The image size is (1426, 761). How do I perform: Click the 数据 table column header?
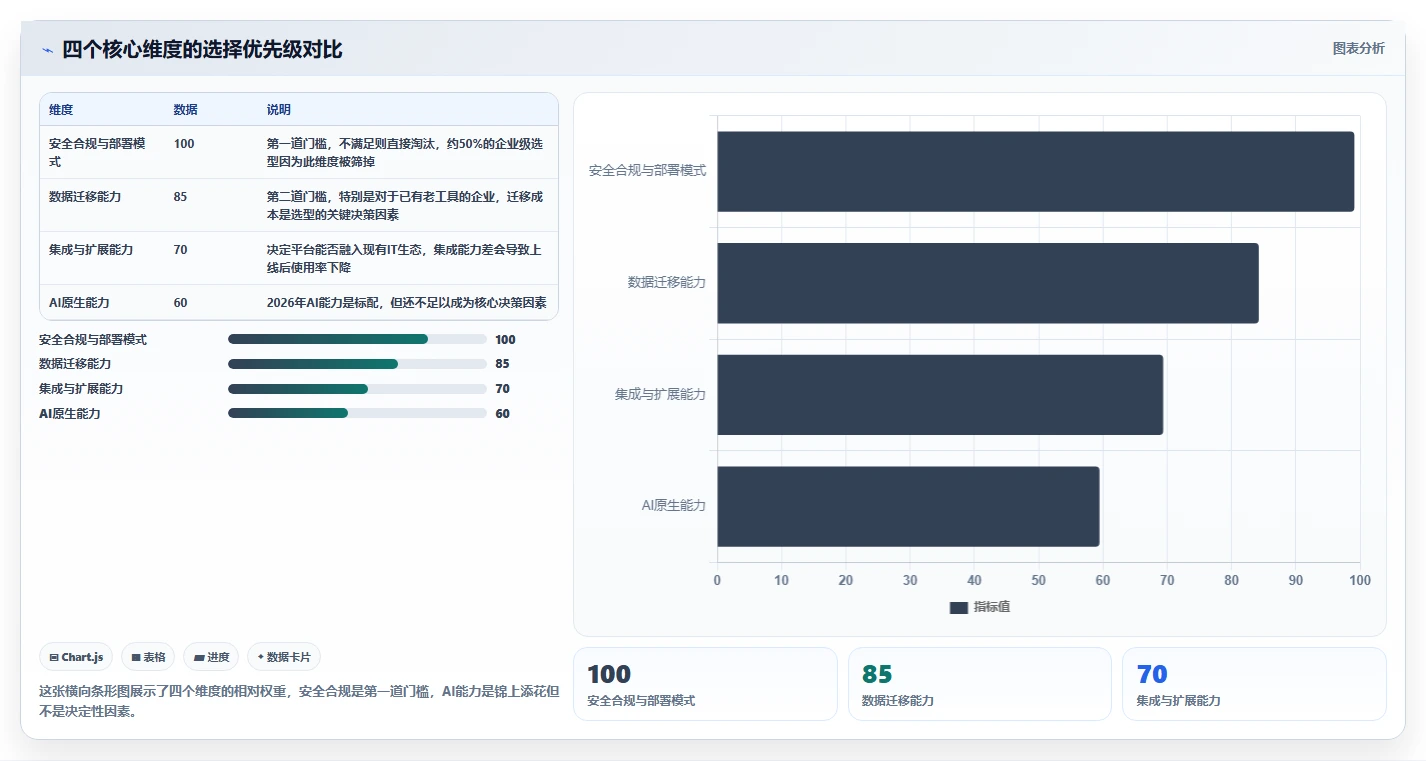pos(185,110)
